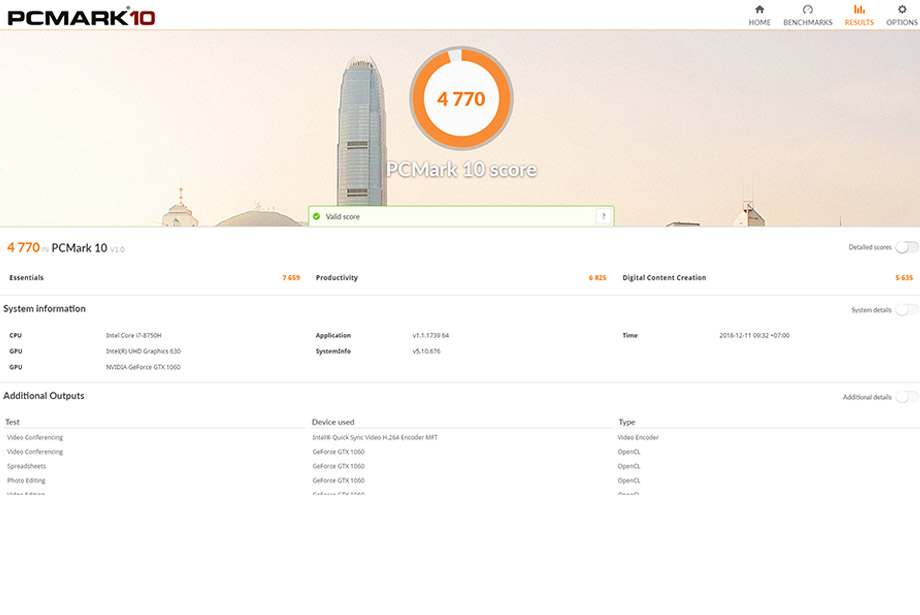Click the PCMark 10 score caption
The image size is (920, 615).
click(462, 170)
